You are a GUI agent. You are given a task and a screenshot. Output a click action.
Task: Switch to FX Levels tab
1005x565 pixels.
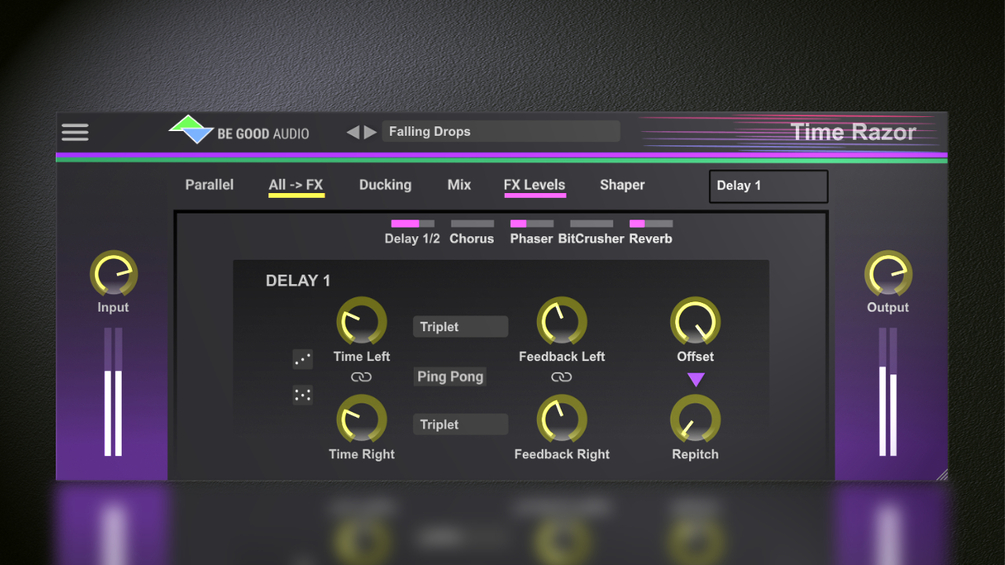point(535,186)
